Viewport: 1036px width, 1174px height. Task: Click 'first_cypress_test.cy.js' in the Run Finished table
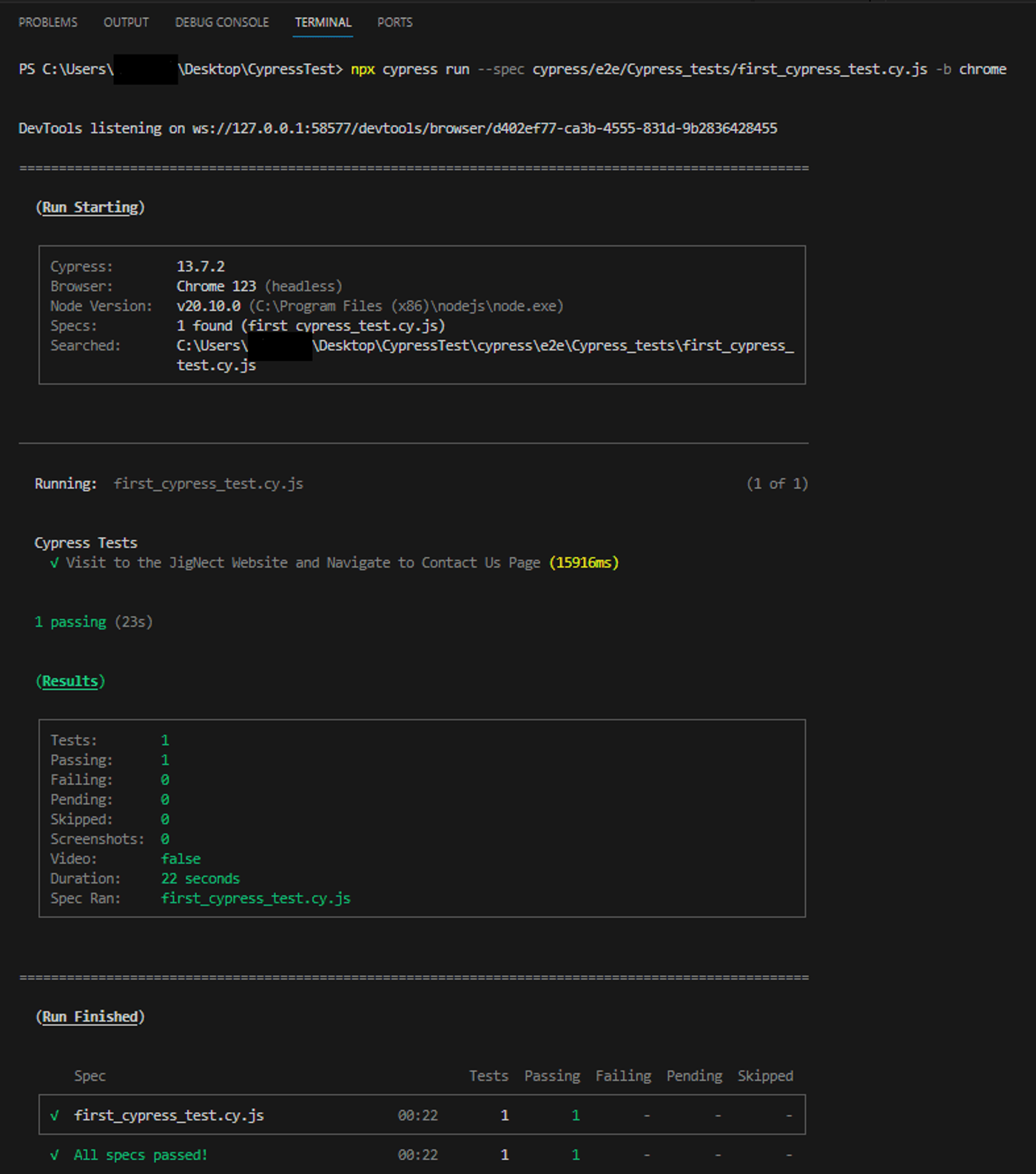[169, 1116]
